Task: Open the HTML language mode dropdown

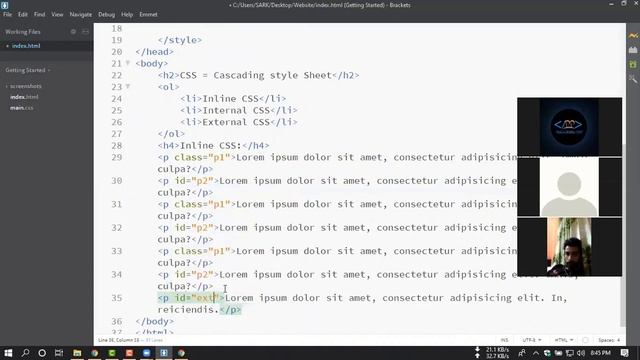Action: pos(564,340)
